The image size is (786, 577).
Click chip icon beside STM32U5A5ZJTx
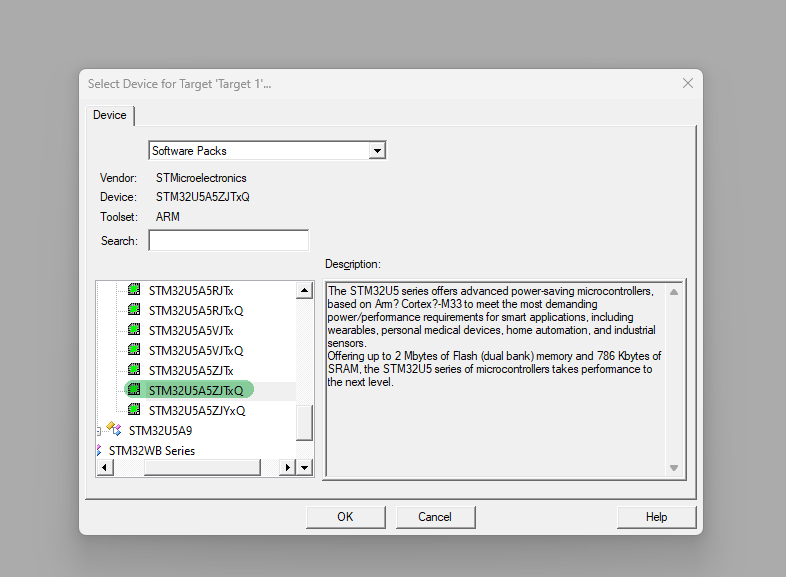(x=134, y=370)
